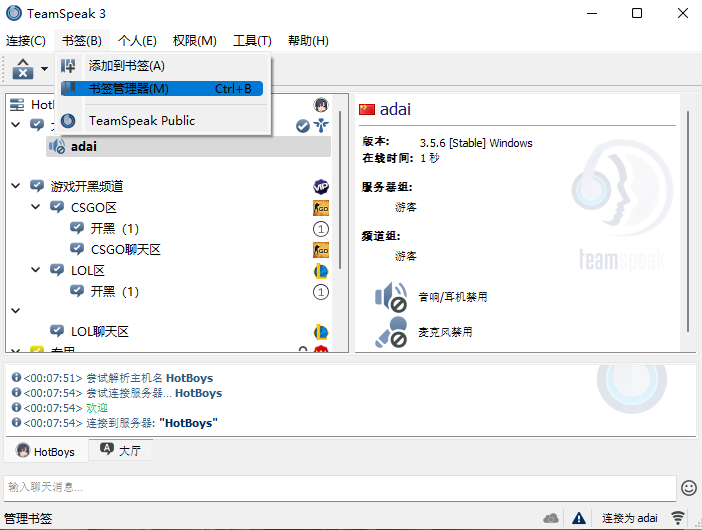This screenshot has height=530, width=702.
Task: Select 开黑 (1) under LOL区
Action: pyautogui.click(x=115, y=292)
